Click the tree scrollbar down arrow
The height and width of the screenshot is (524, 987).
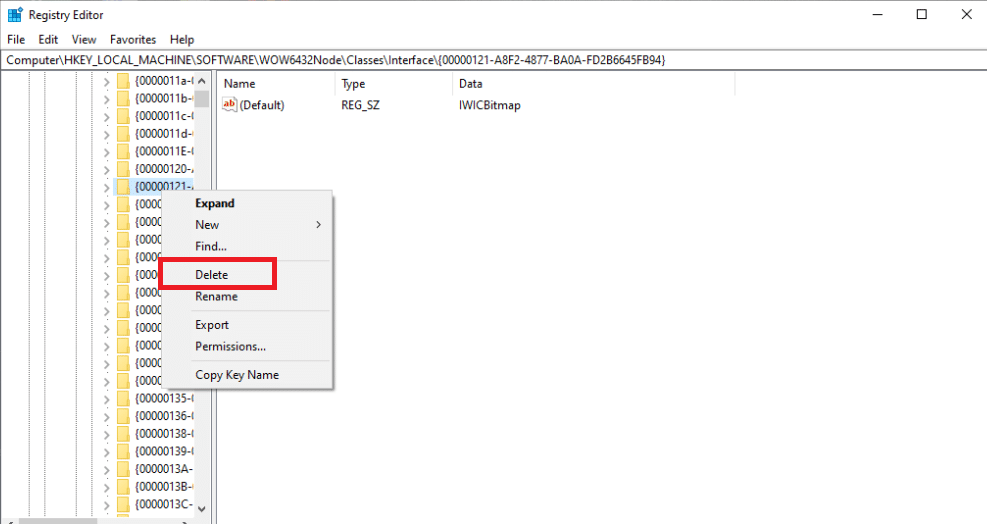point(201,509)
